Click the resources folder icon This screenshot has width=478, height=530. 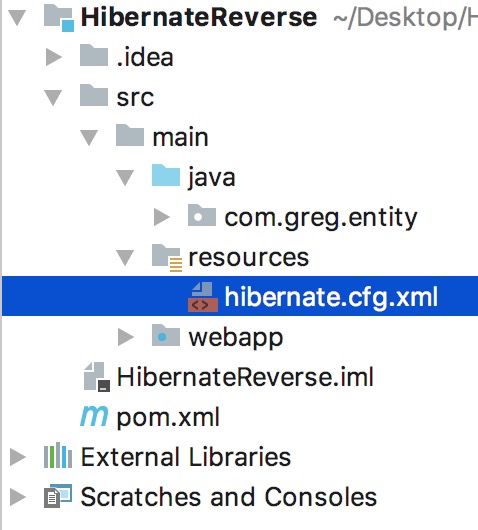point(167,258)
